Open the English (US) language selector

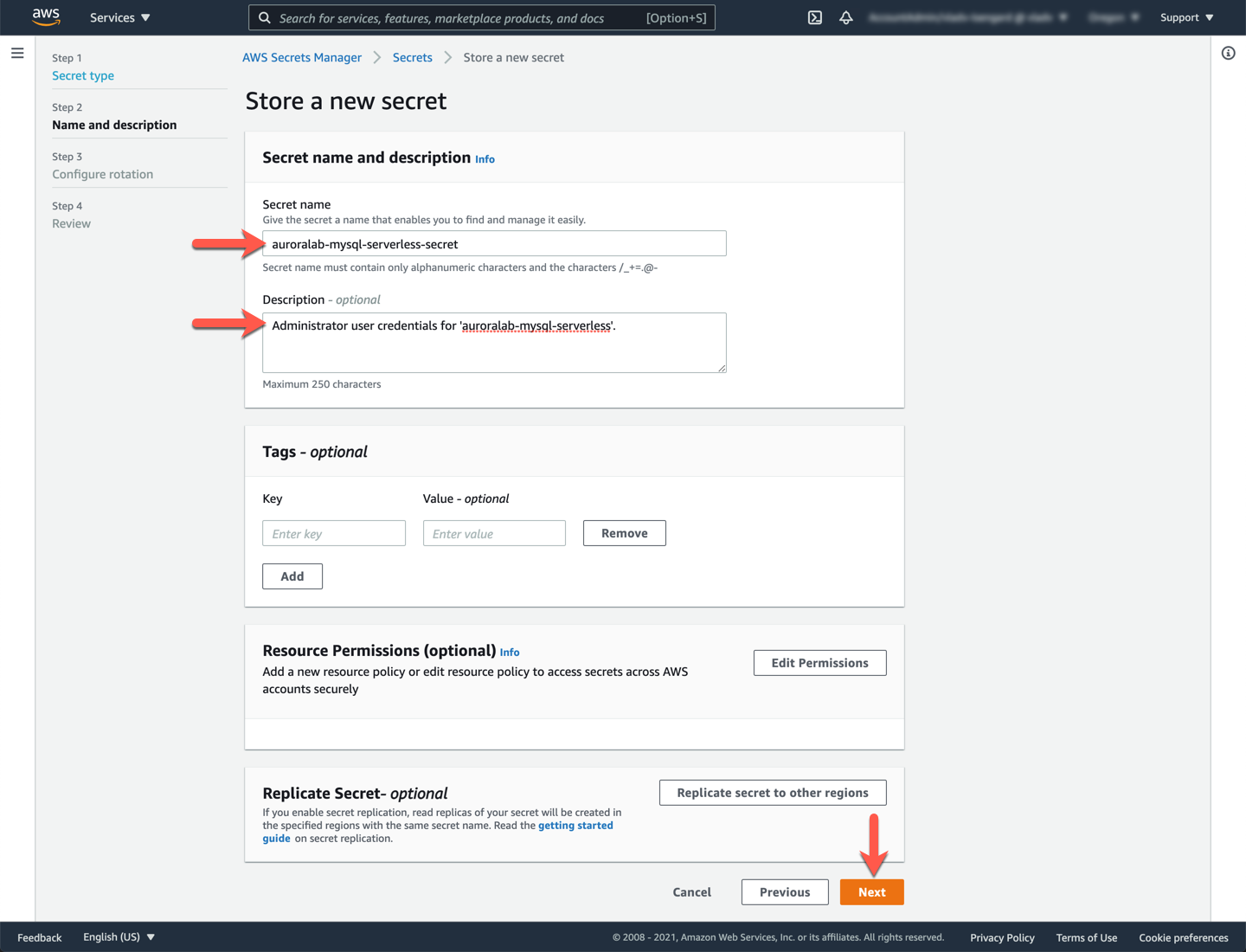tap(119, 937)
